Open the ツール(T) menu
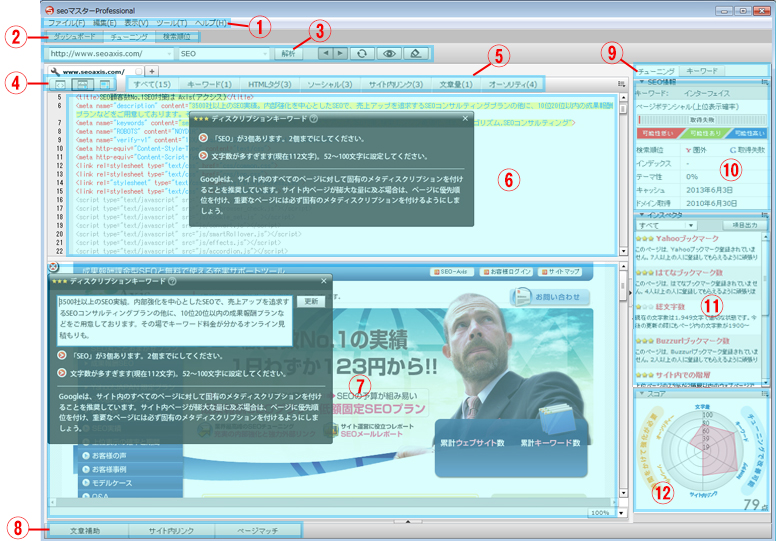The image size is (776, 541). pyautogui.click(x=171, y=22)
